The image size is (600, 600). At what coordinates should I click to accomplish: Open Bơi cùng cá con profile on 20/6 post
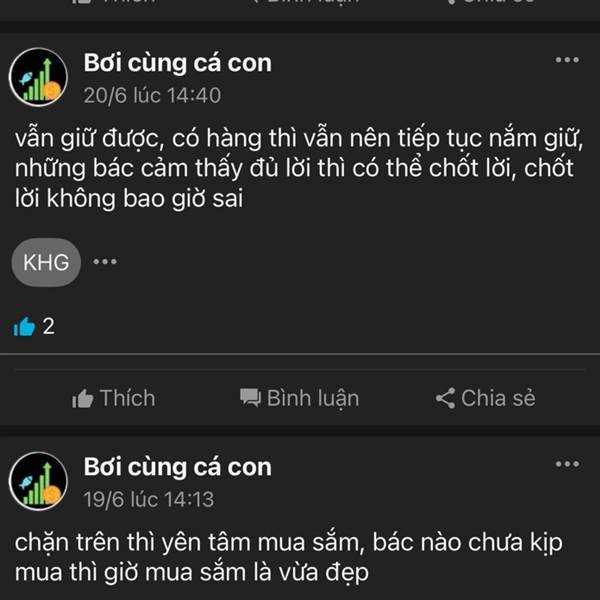[x=178, y=63]
